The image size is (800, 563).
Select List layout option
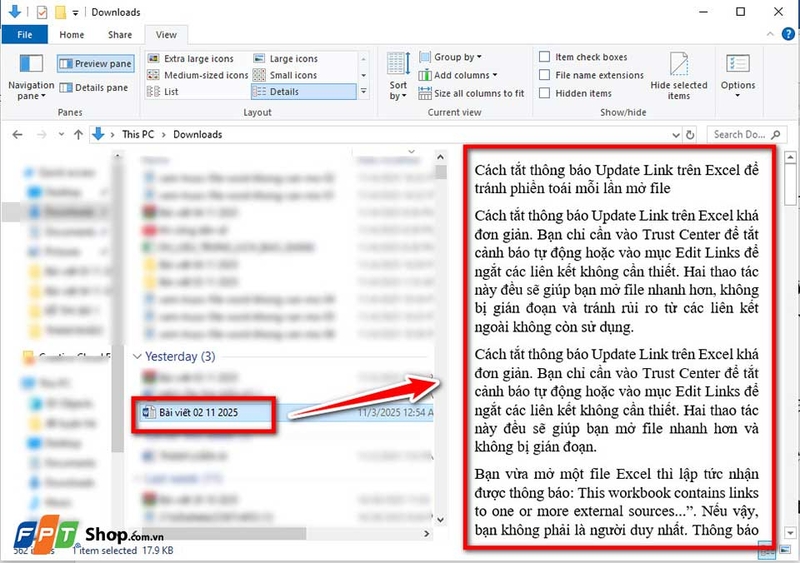click(x=163, y=91)
